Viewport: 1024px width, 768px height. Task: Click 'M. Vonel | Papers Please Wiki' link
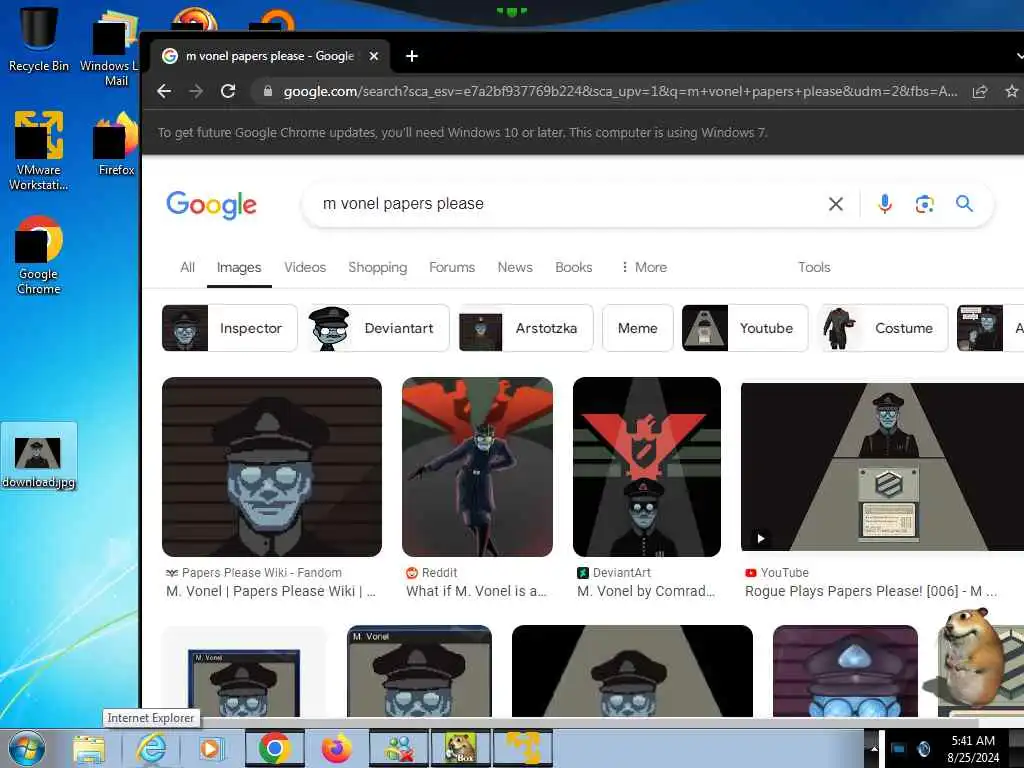[x=270, y=591]
